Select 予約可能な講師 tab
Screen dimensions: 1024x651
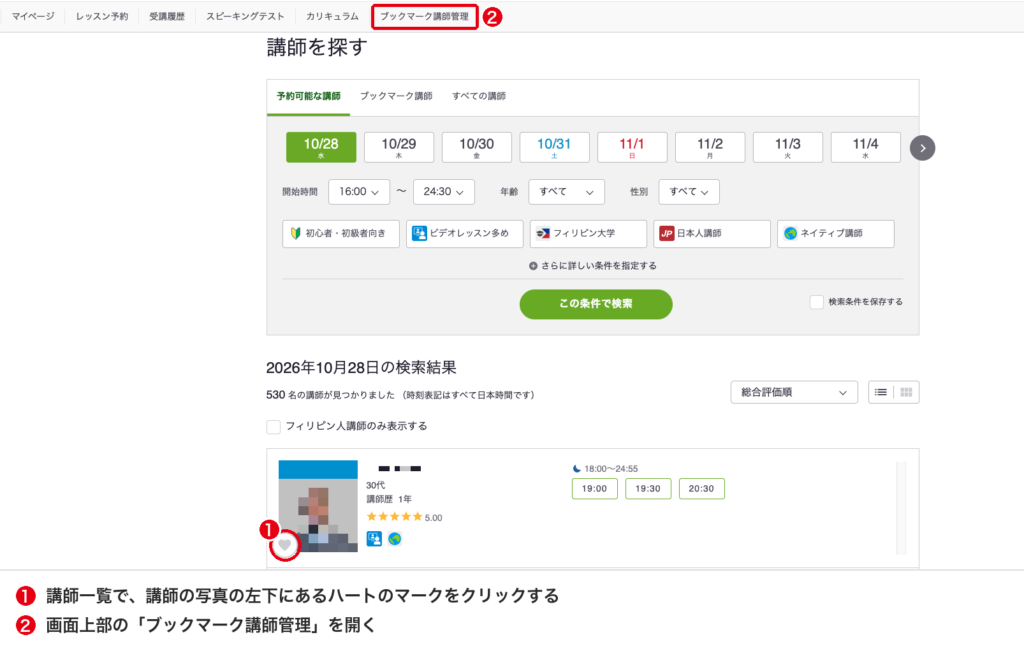click(308, 97)
